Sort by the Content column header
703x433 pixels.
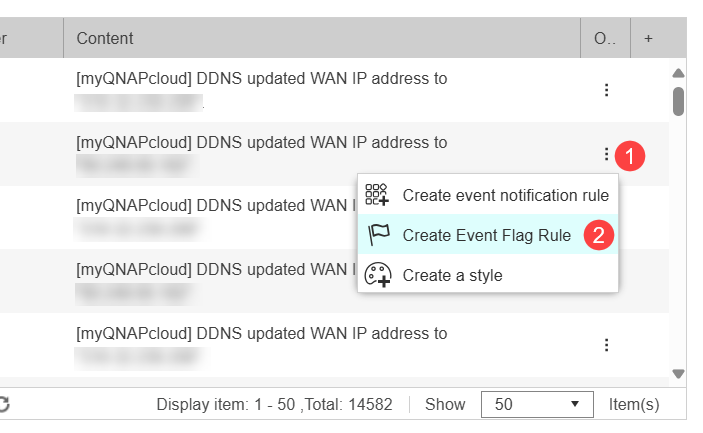105,38
